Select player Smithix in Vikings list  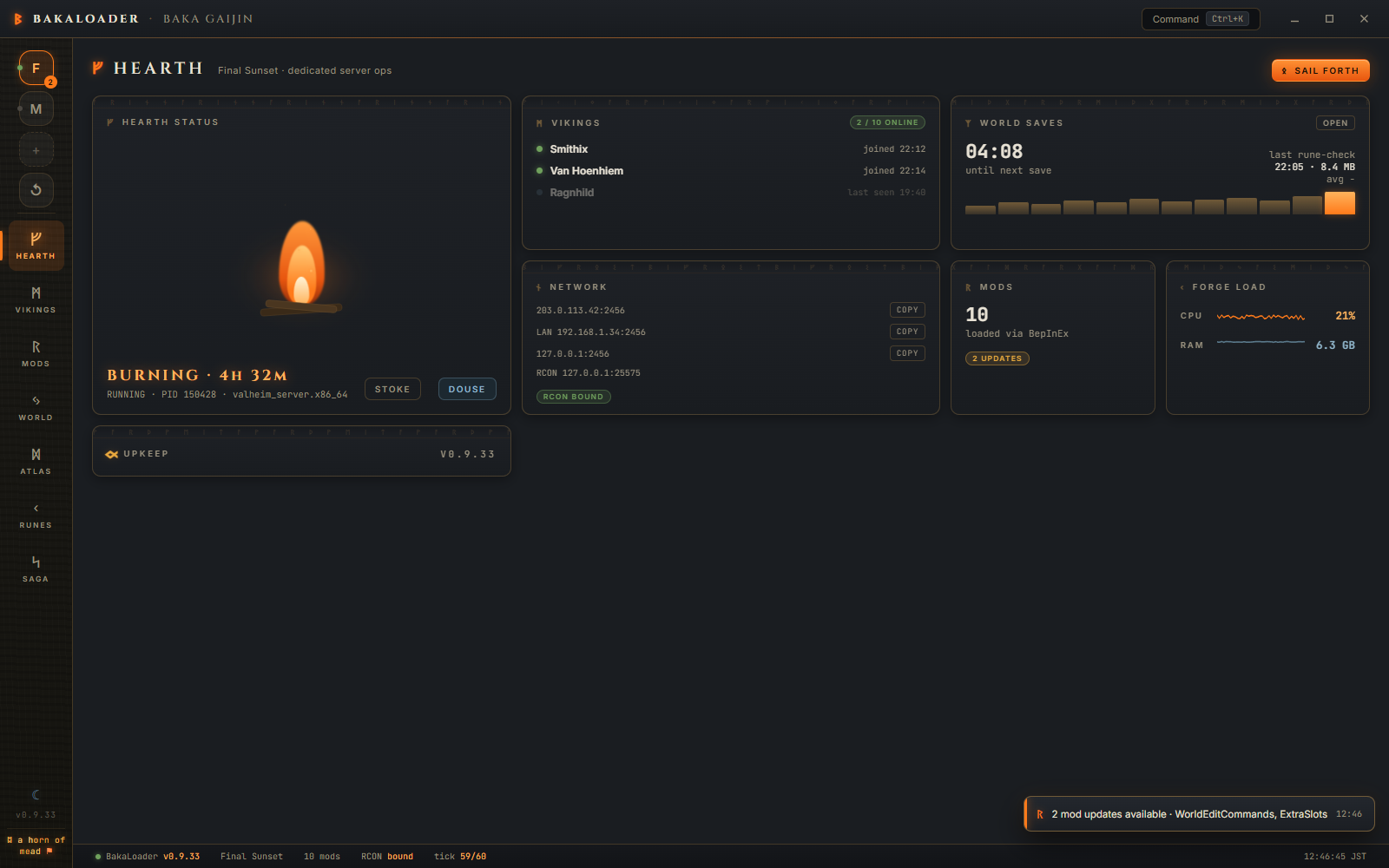tap(730, 149)
